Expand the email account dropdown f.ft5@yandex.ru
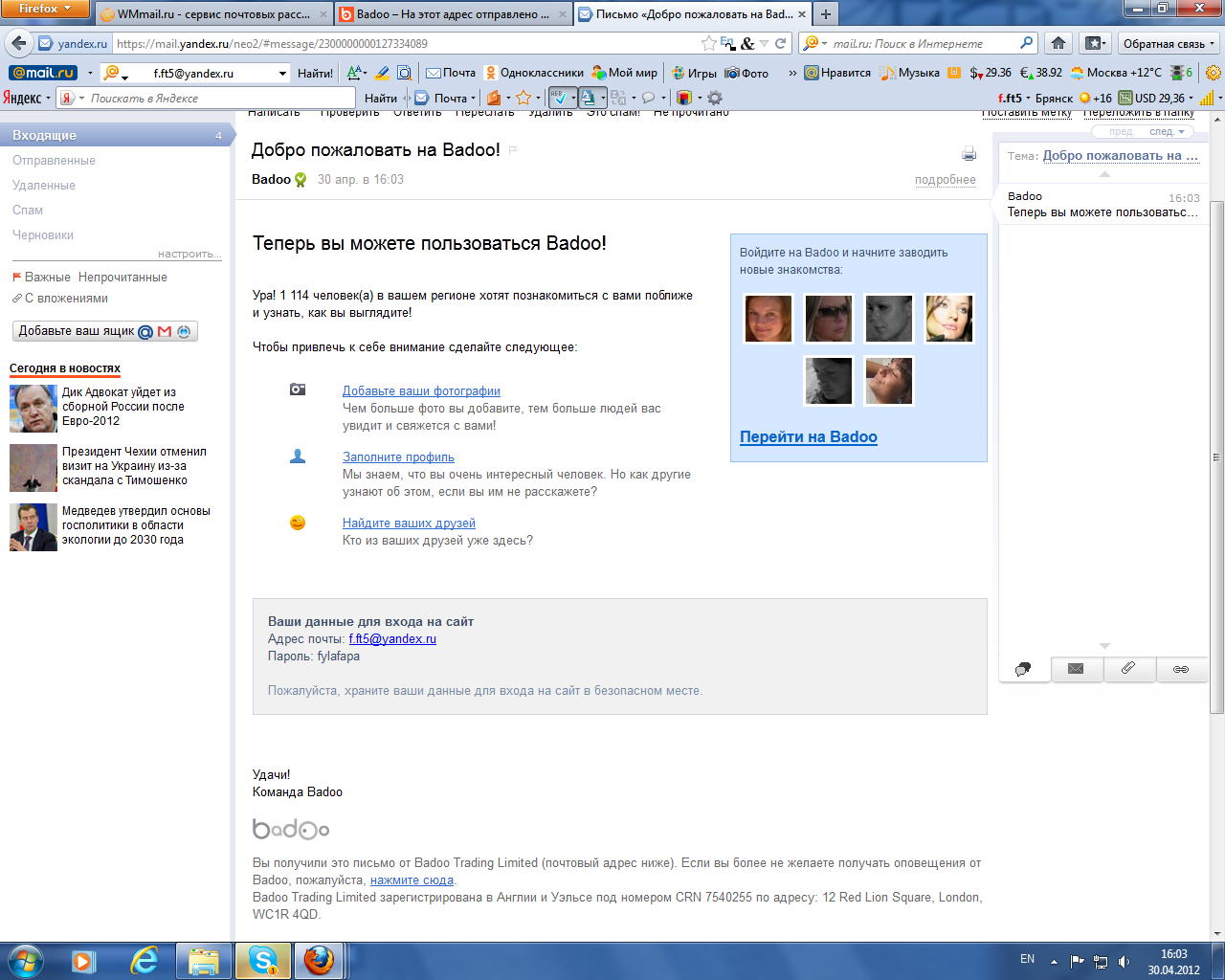This screenshot has height=980, width=1225. click(283, 73)
